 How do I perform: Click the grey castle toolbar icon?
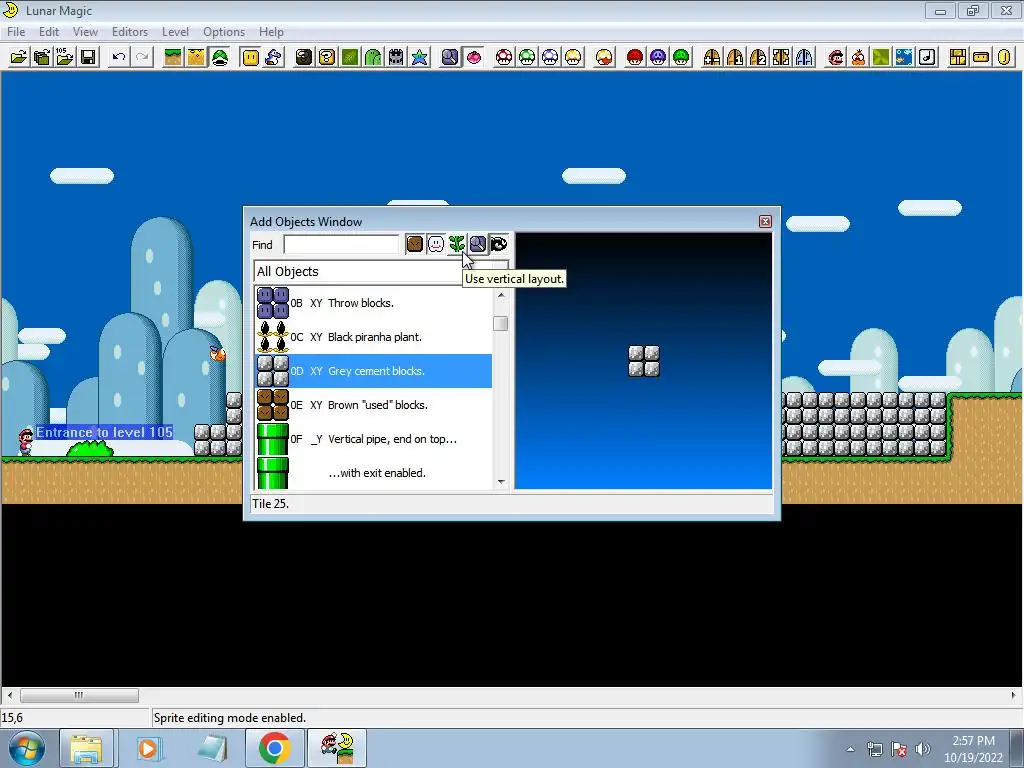pyautogui.click(x=396, y=57)
